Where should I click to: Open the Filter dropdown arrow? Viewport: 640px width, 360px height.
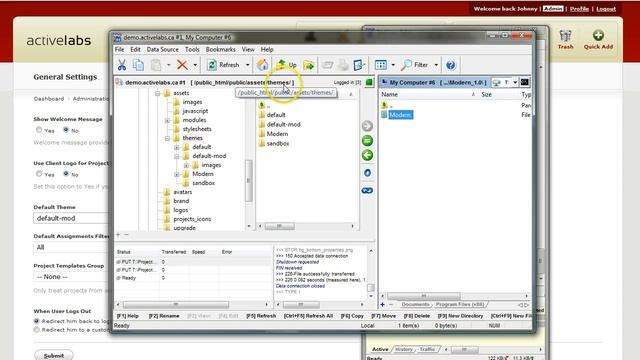tap(436, 65)
